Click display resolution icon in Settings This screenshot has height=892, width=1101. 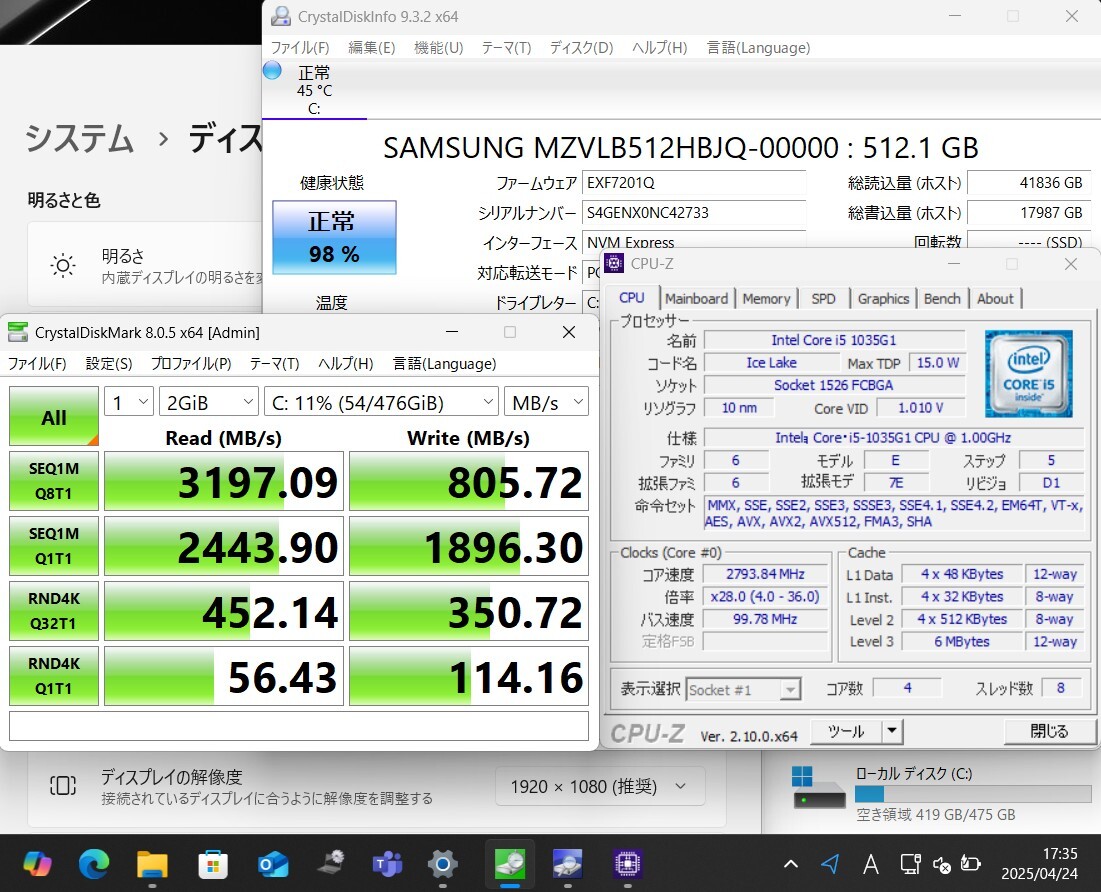[x=62, y=785]
